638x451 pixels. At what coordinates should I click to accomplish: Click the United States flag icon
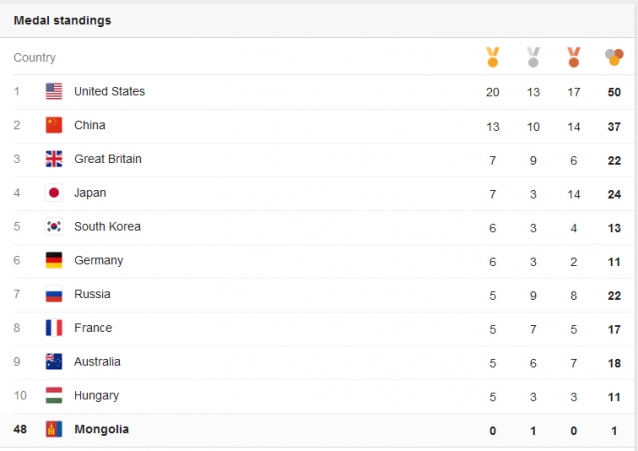click(x=54, y=91)
